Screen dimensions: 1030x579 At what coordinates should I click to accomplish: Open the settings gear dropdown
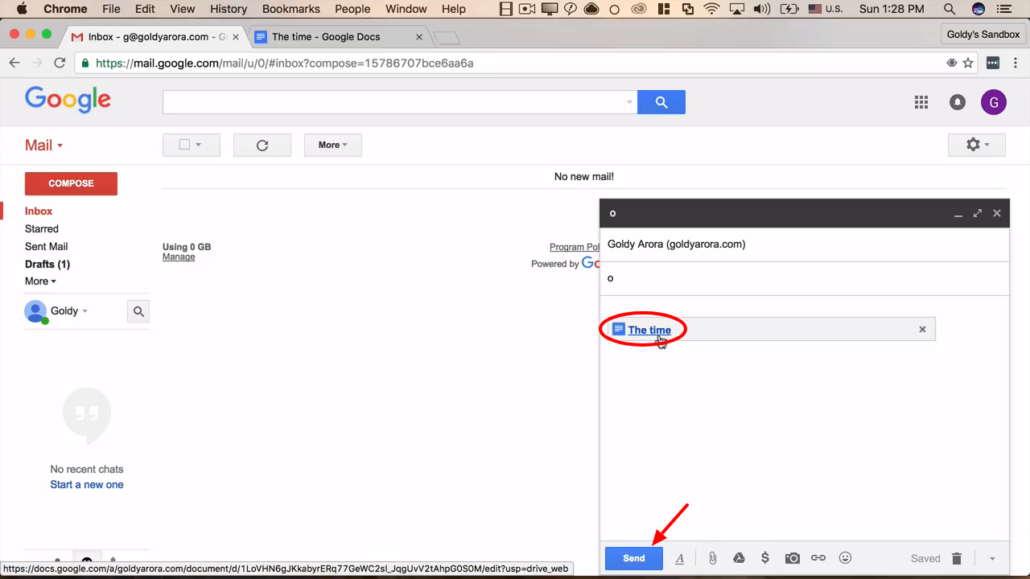tap(977, 145)
